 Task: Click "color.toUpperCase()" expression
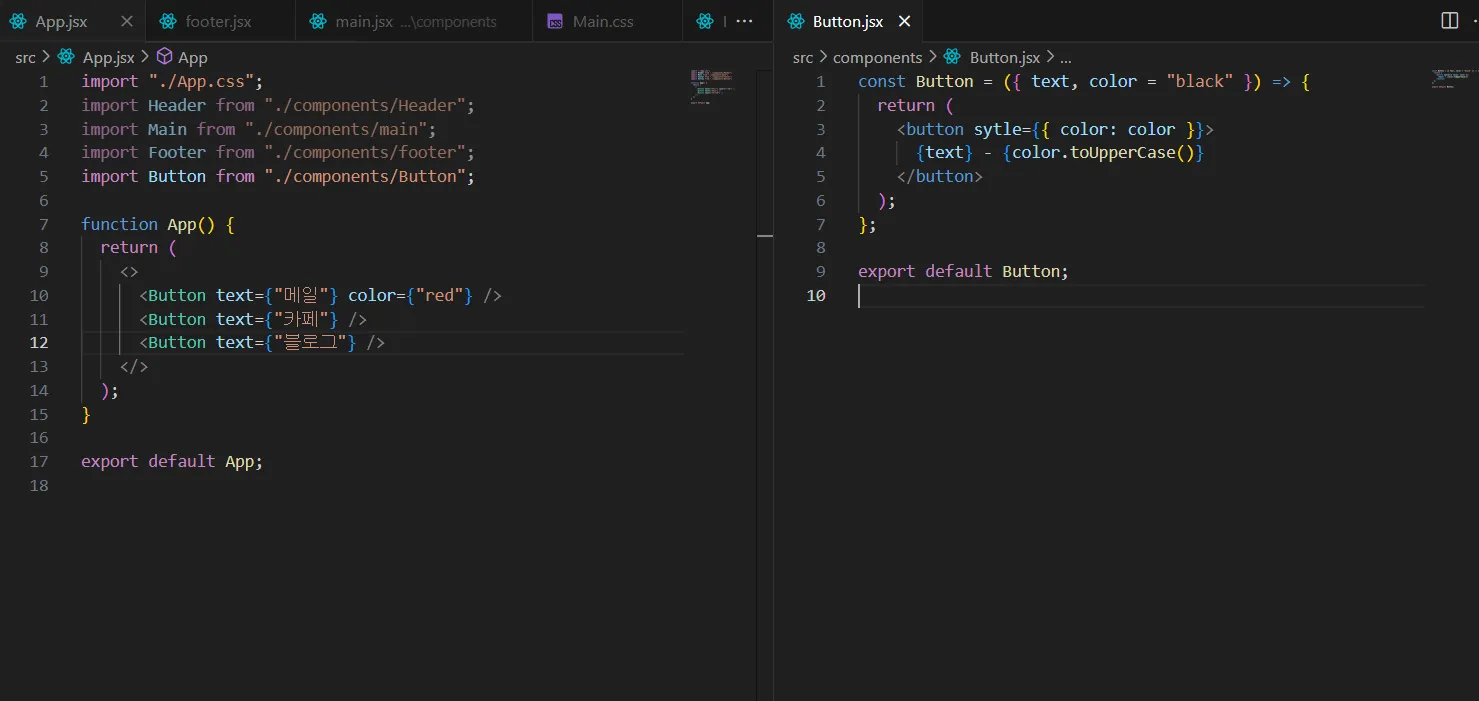[x=1104, y=152]
